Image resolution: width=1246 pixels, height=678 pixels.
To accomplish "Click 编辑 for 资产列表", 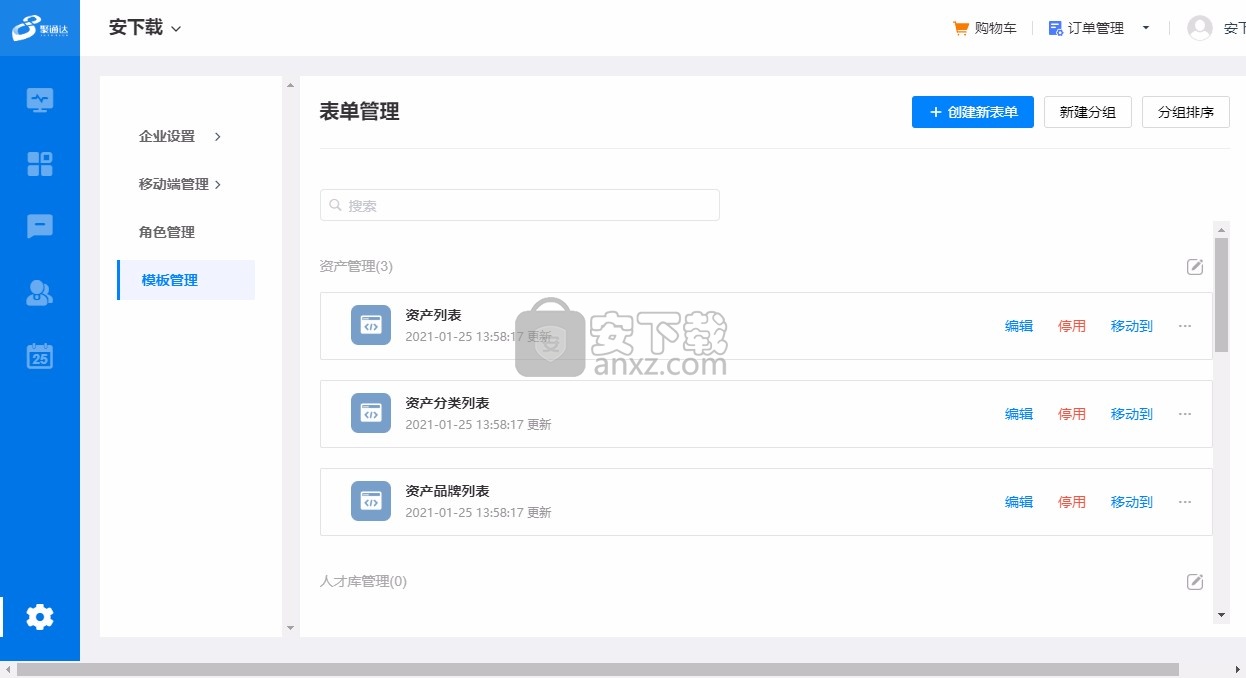I will coord(1019,326).
